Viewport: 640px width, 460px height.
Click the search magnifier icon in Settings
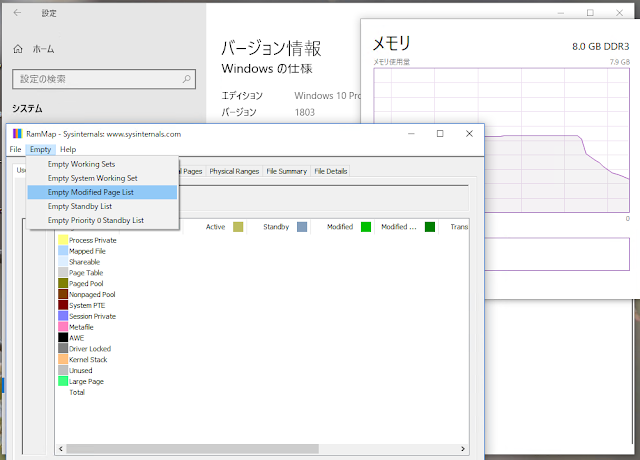coord(187,79)
